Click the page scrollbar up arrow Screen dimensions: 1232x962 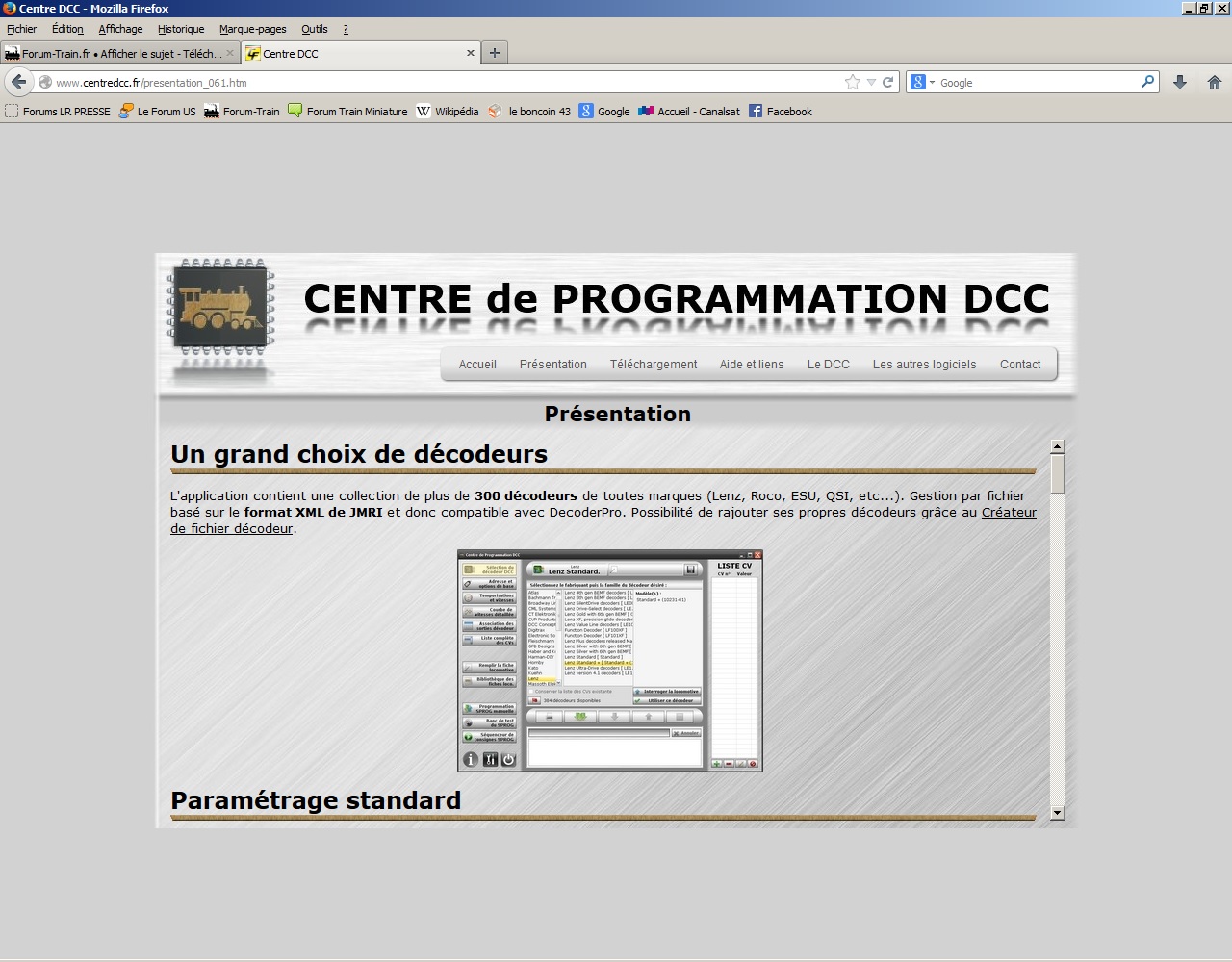(1058, 446)
